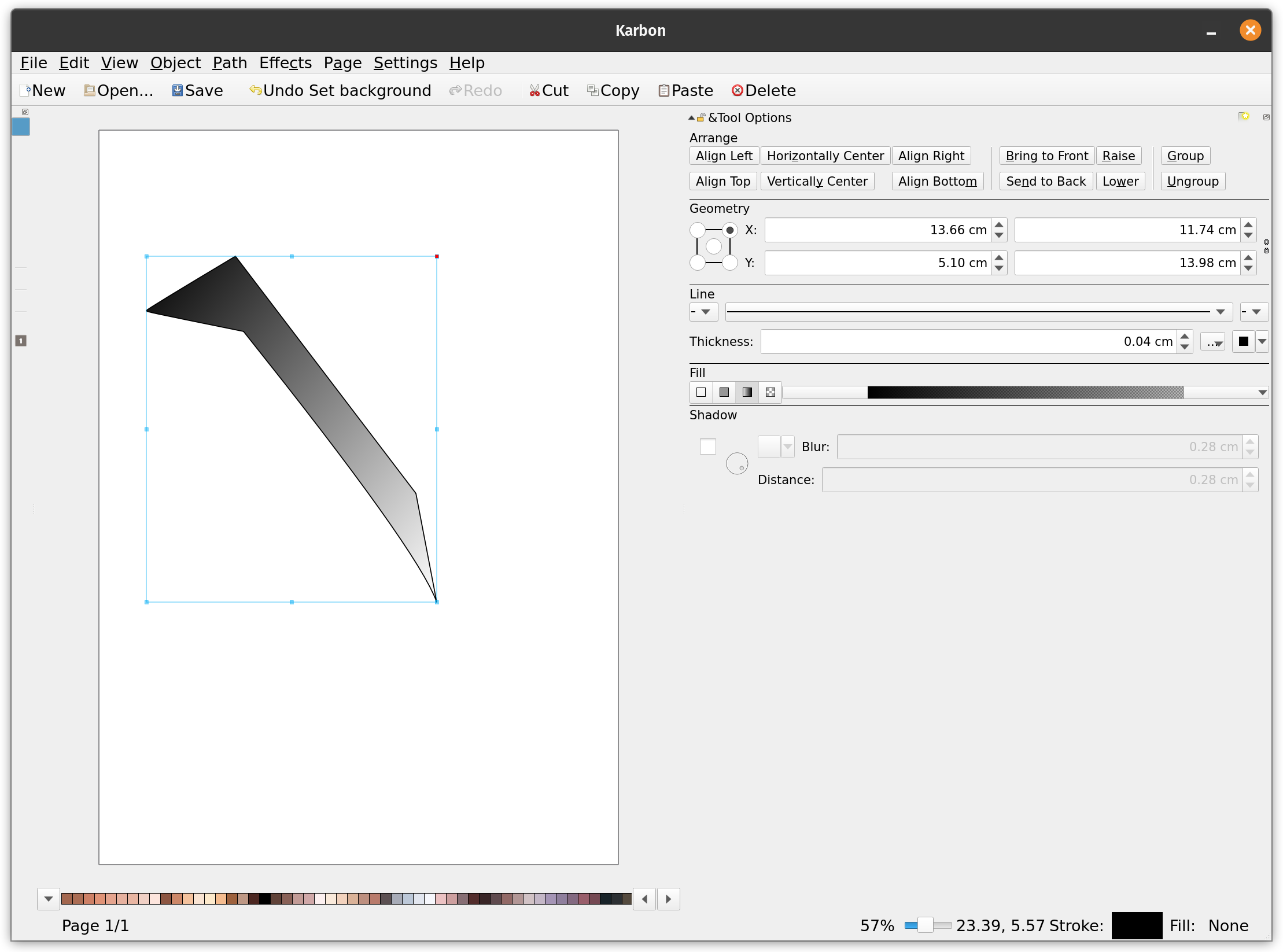Open the Effects menu

pos(285,62)
